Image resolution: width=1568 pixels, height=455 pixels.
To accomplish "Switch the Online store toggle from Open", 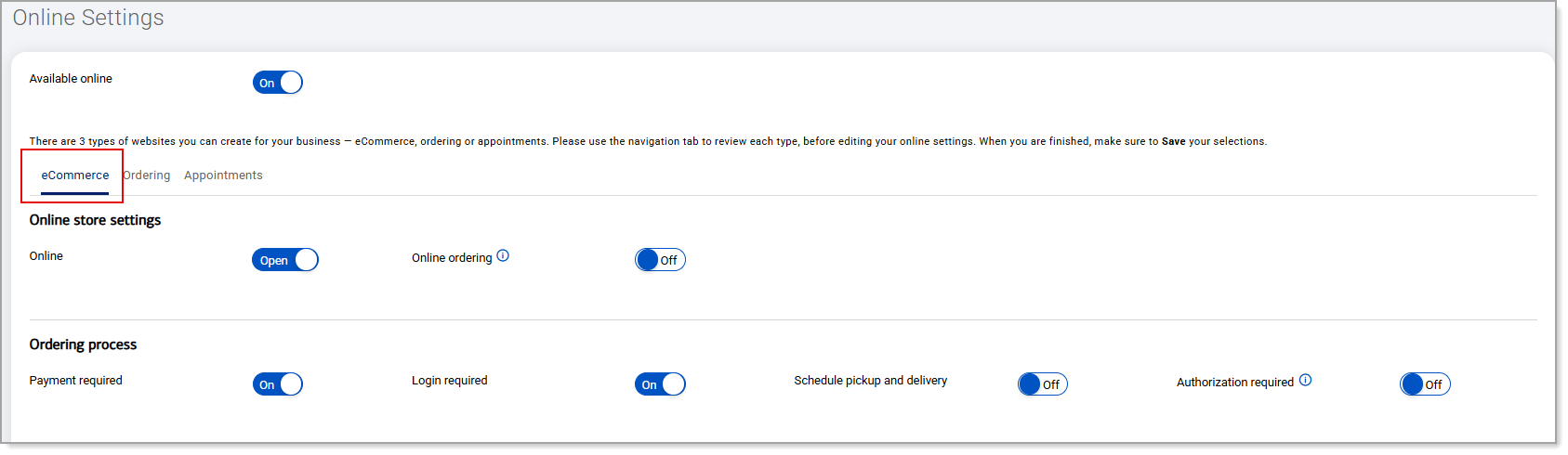I will [x=285, y=260].
